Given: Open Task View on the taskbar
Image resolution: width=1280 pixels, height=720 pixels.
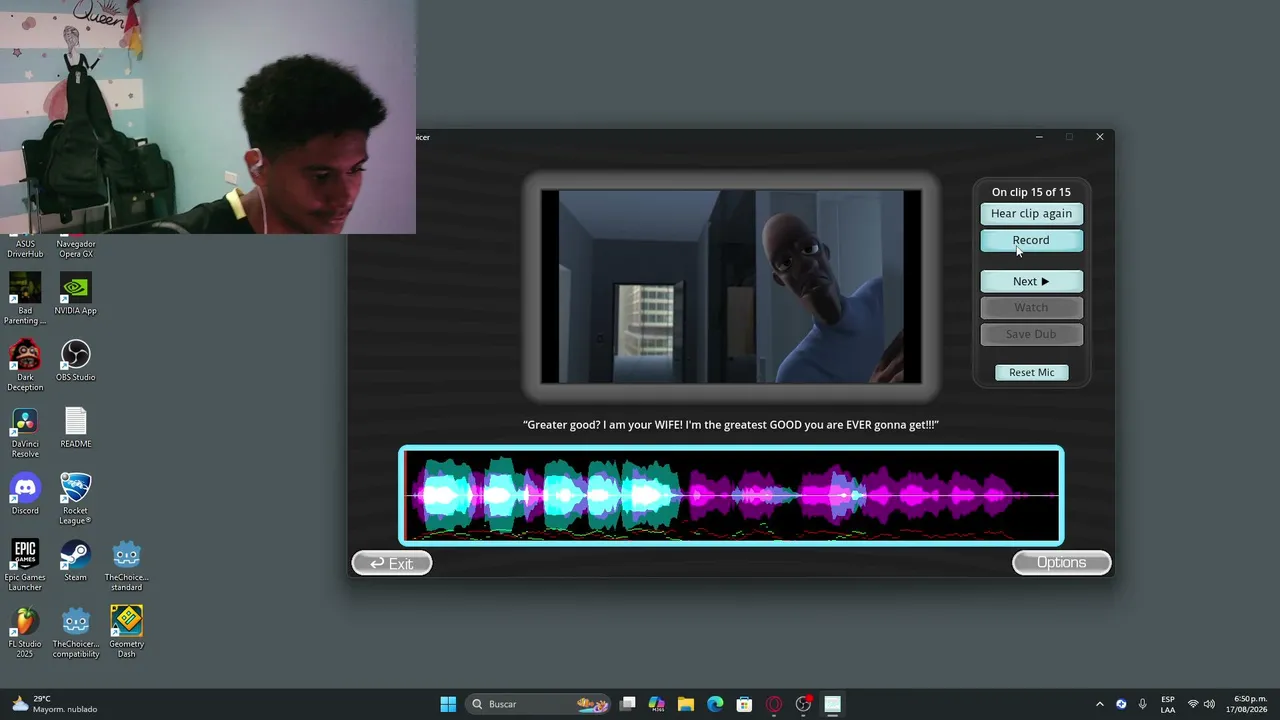Looking at the screenshot, I should point(628,704).
